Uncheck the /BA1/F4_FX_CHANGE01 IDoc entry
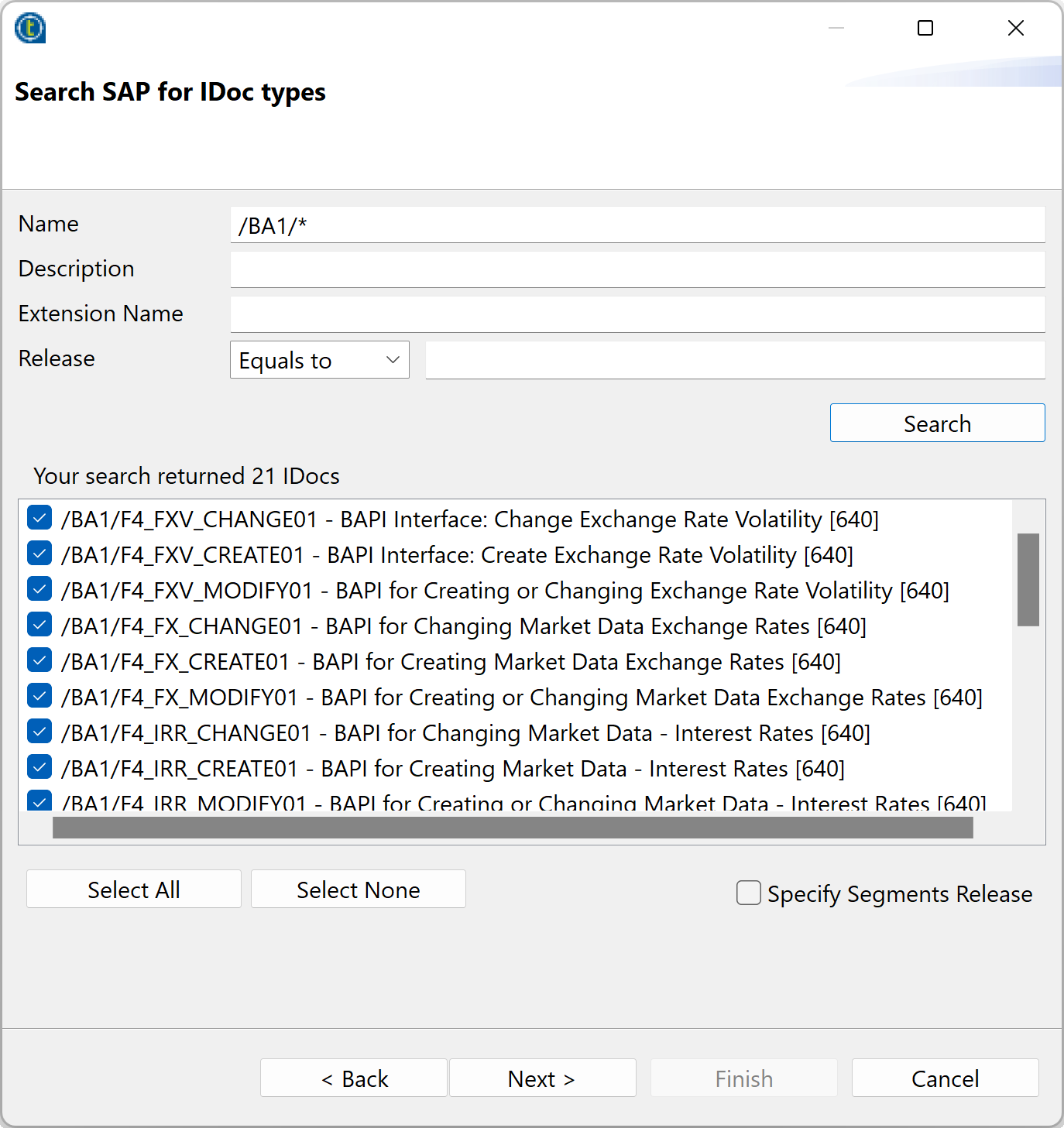 (x=39, y=624)
